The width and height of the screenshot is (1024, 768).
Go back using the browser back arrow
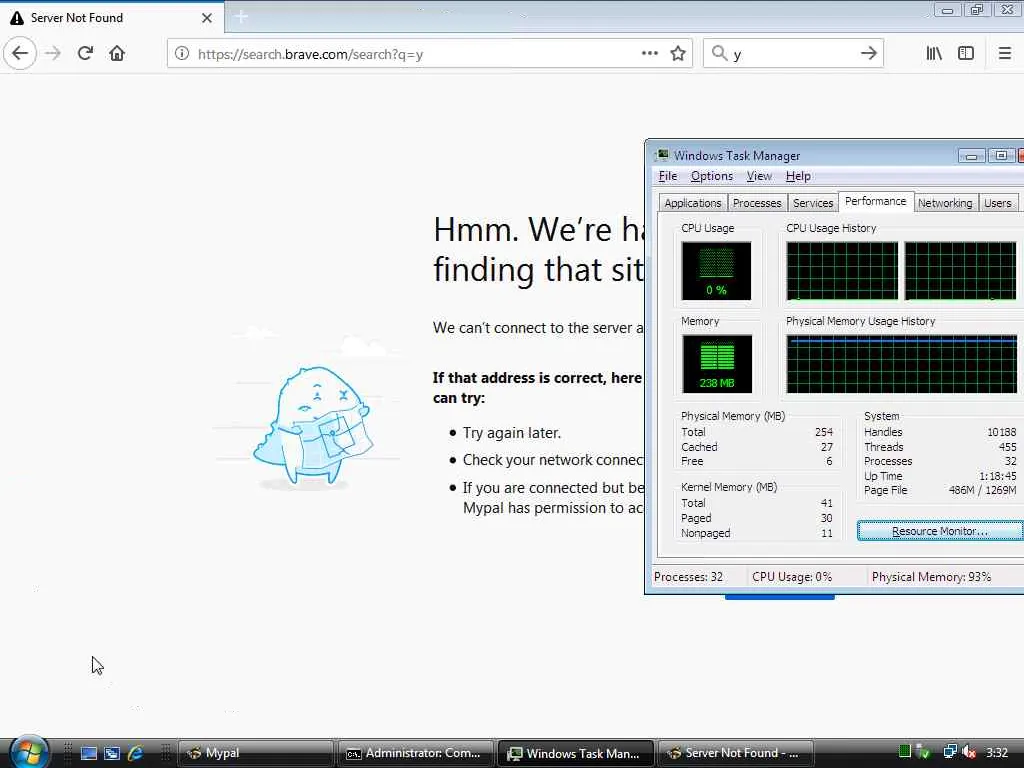tap(20, 53)
